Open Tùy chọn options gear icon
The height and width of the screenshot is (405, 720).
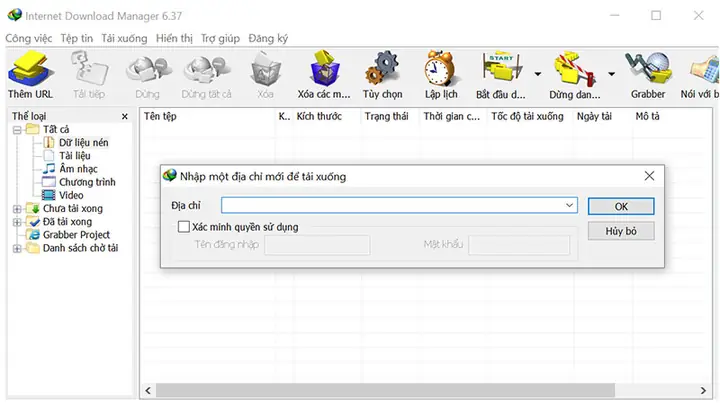point(382,69)
